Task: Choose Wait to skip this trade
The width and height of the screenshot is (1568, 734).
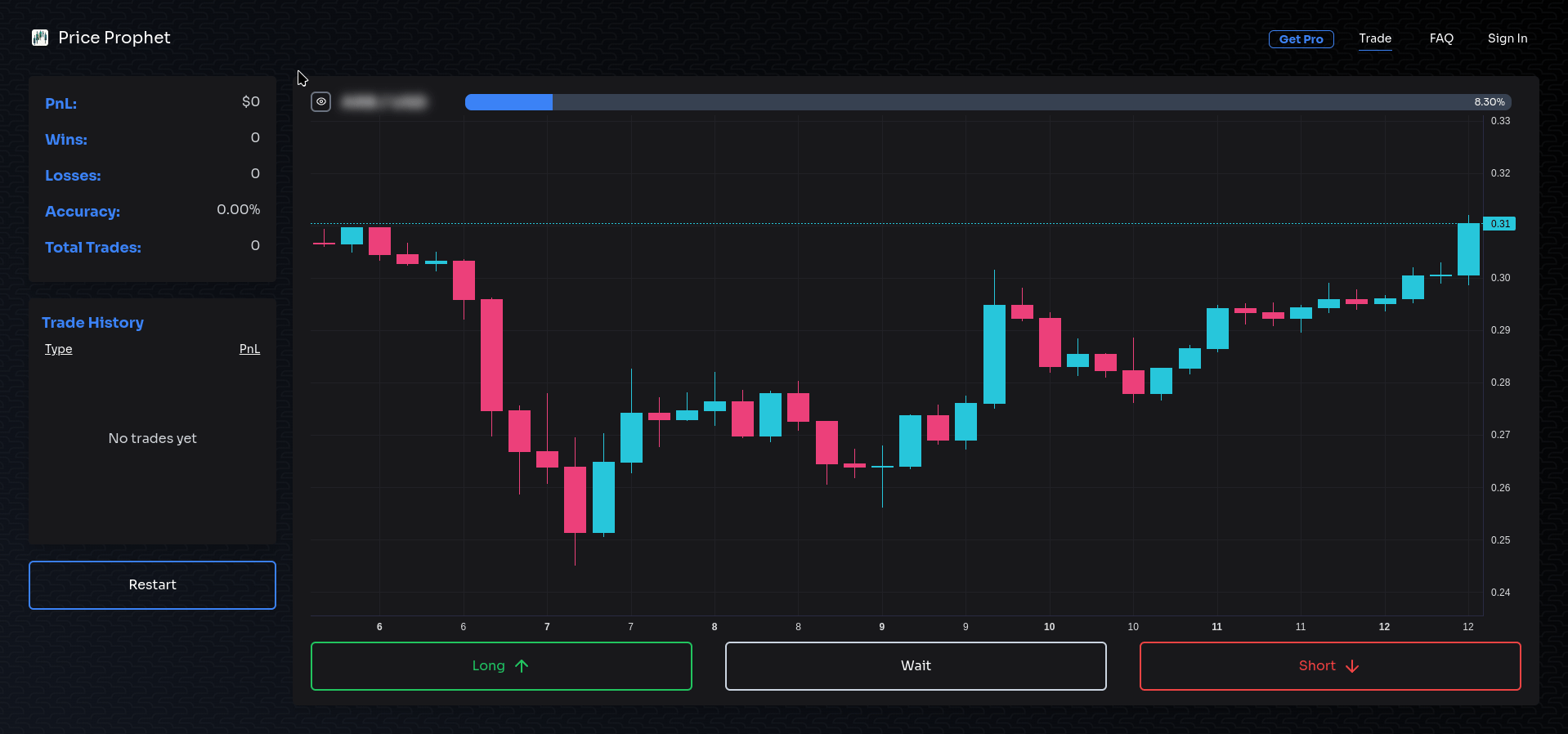Action: pos(916,666)
